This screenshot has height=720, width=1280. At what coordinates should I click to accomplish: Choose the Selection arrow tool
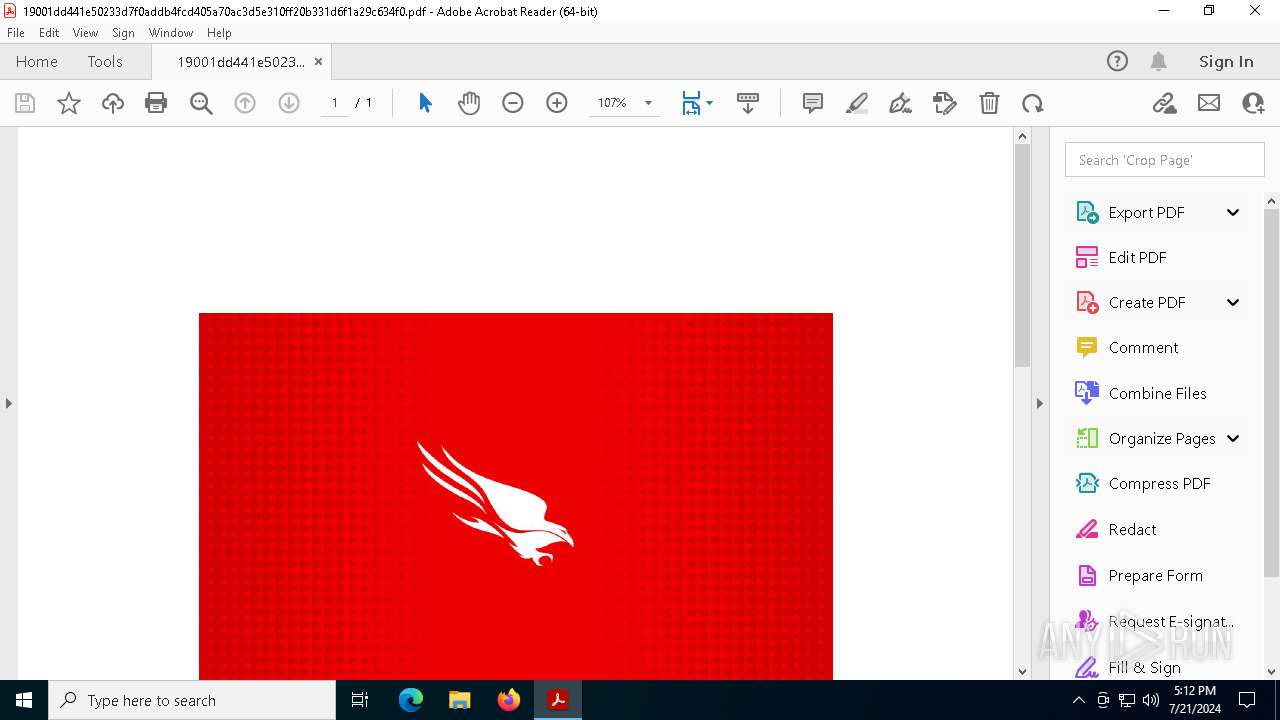point(425,103)
